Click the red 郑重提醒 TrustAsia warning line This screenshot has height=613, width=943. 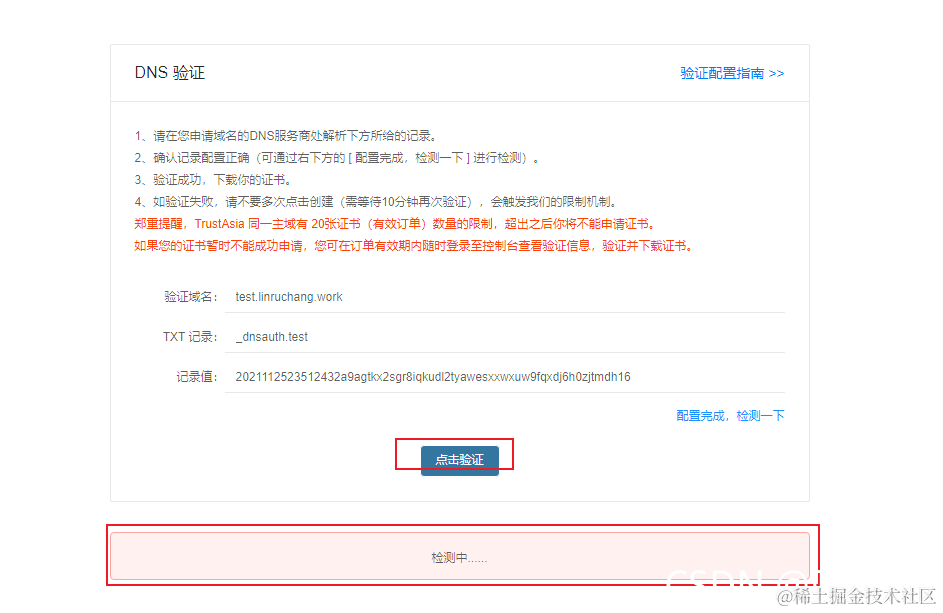click(395, 224)
